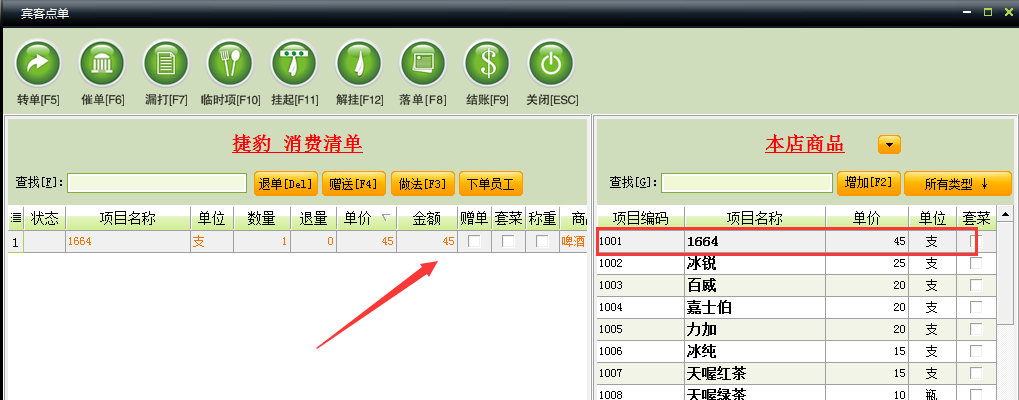The height and width of the screenshot is (400, 1019).
Task: Toggle 套菜 checkbox for product 1664
Action: coord(976,241)
